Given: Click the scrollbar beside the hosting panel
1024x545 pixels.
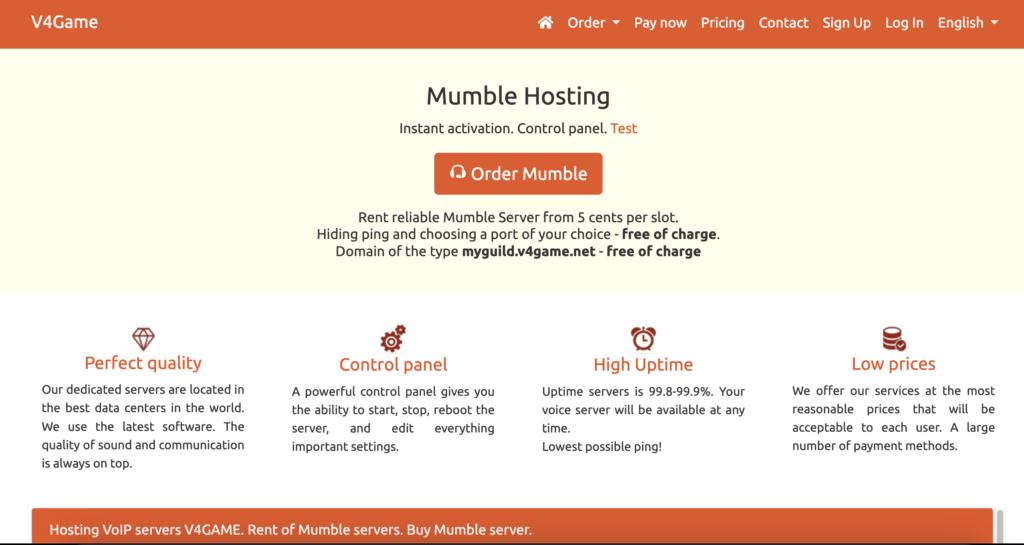Looking at the screenshot, I should tap(1000, 526).
